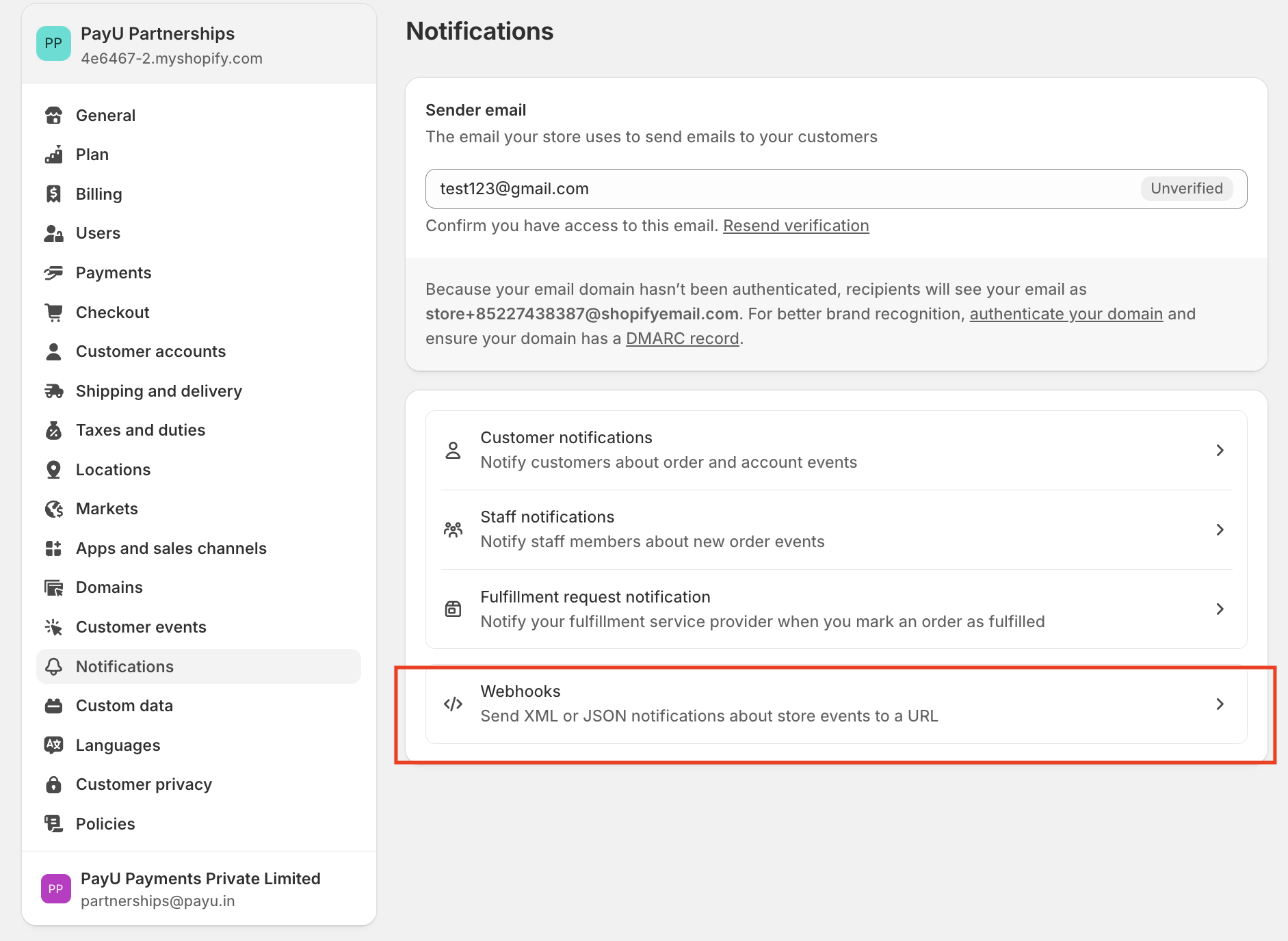This screenshot has height=941, width=1288.
Task: Open the authenticate your domain link
Action: pos(1066,314)
